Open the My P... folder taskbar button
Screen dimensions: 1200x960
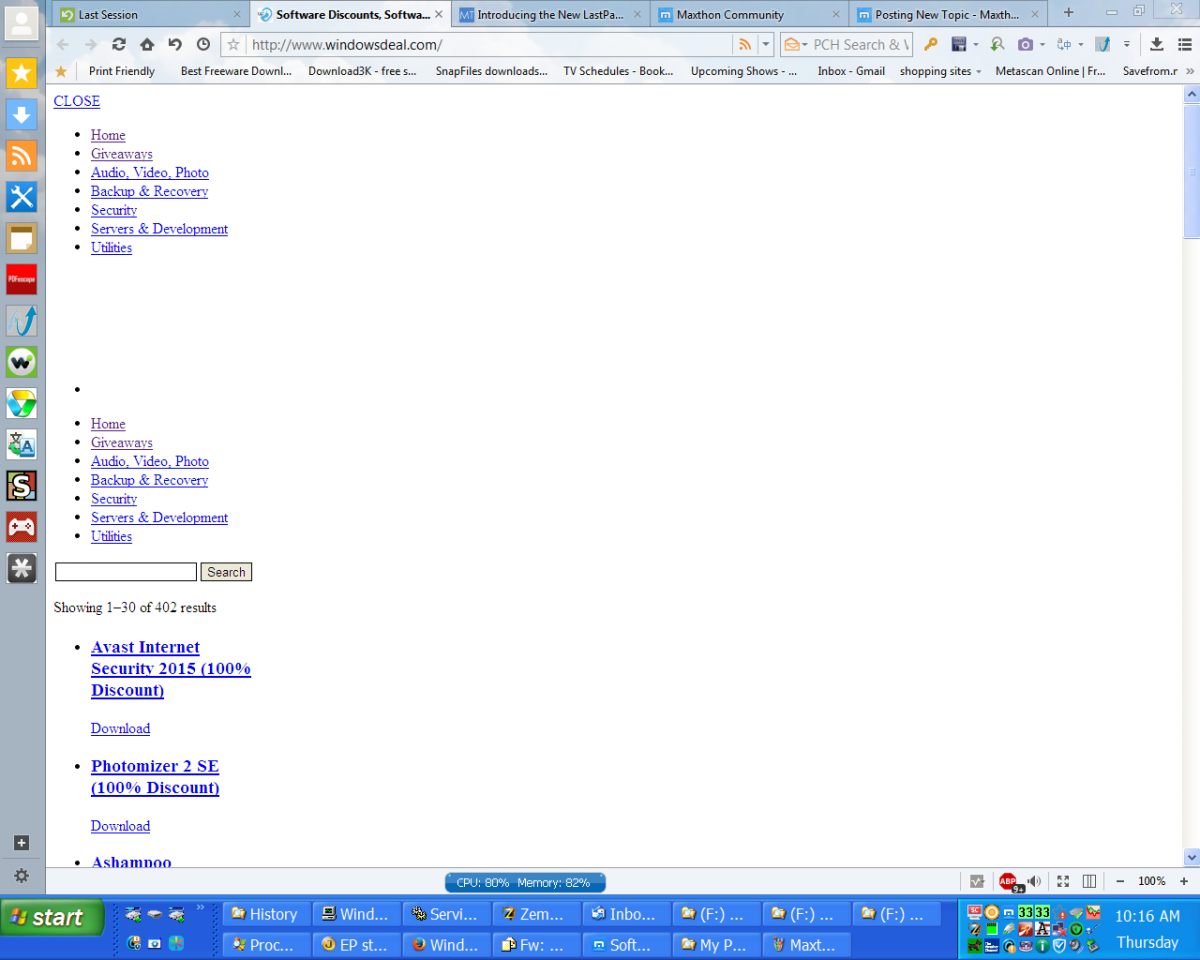pyautogui.click(x=715, y=945)
